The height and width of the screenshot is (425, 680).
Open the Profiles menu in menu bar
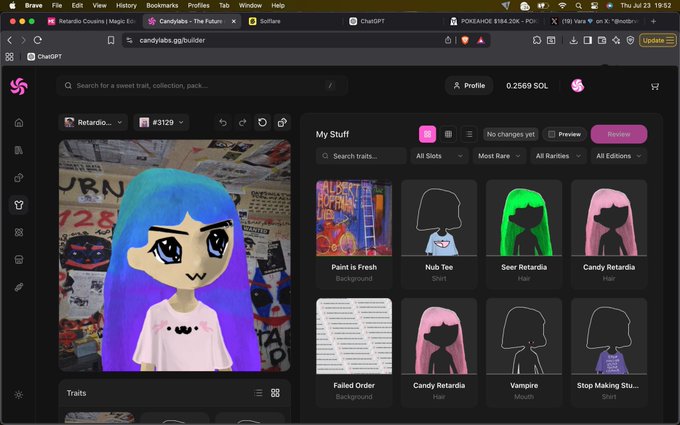199,6
